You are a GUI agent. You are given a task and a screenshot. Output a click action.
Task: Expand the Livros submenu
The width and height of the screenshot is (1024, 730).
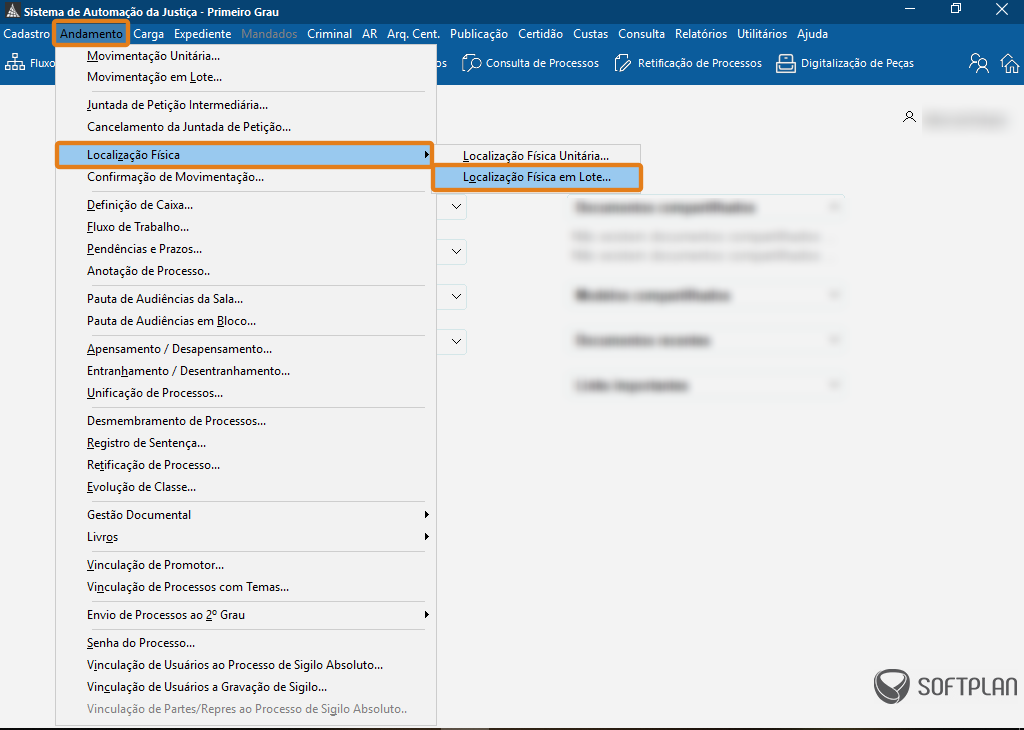[244, 537]
